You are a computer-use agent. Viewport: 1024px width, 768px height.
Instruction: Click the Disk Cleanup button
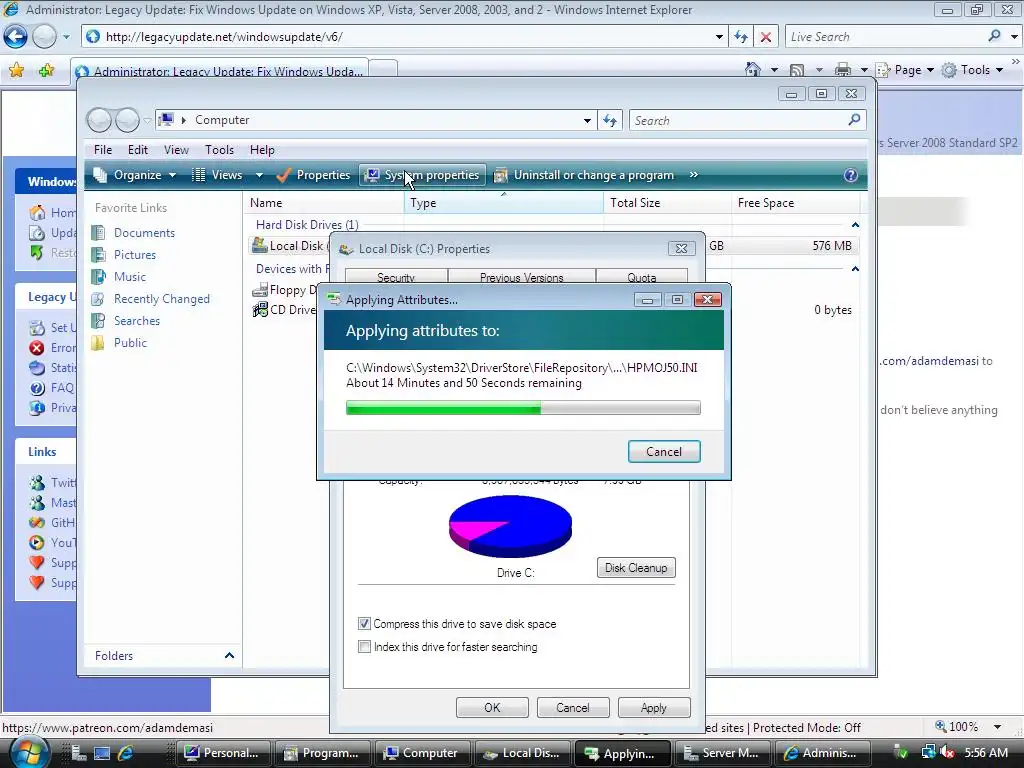click(x=636, y=568)
